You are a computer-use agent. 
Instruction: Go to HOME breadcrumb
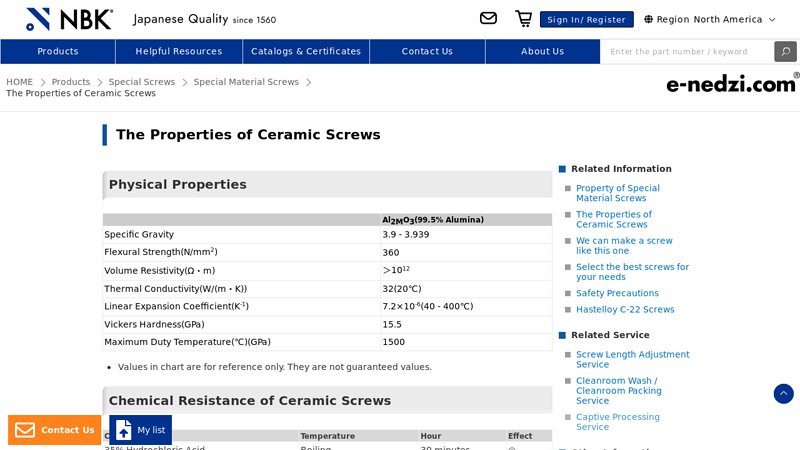19,82
